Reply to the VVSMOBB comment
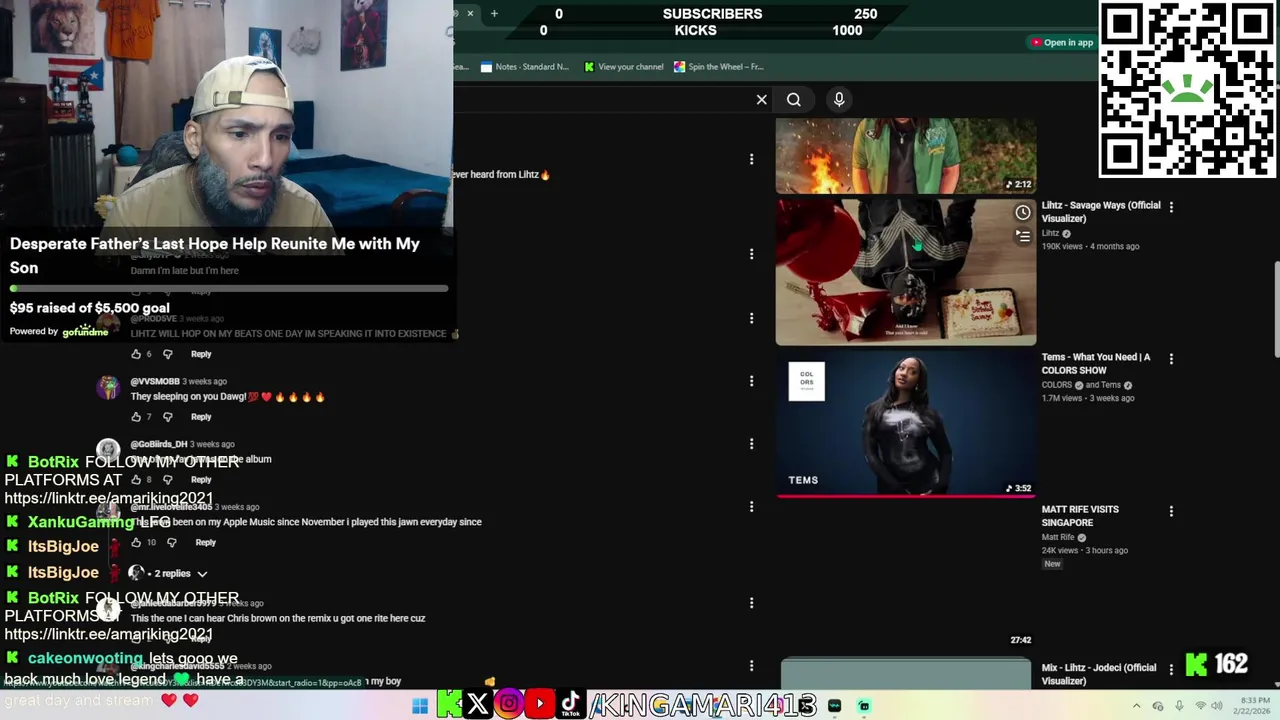 tap(201, 417)
